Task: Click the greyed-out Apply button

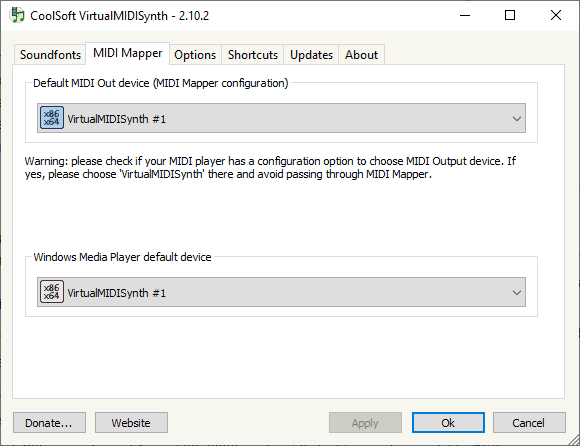Action: pos(365,423)
